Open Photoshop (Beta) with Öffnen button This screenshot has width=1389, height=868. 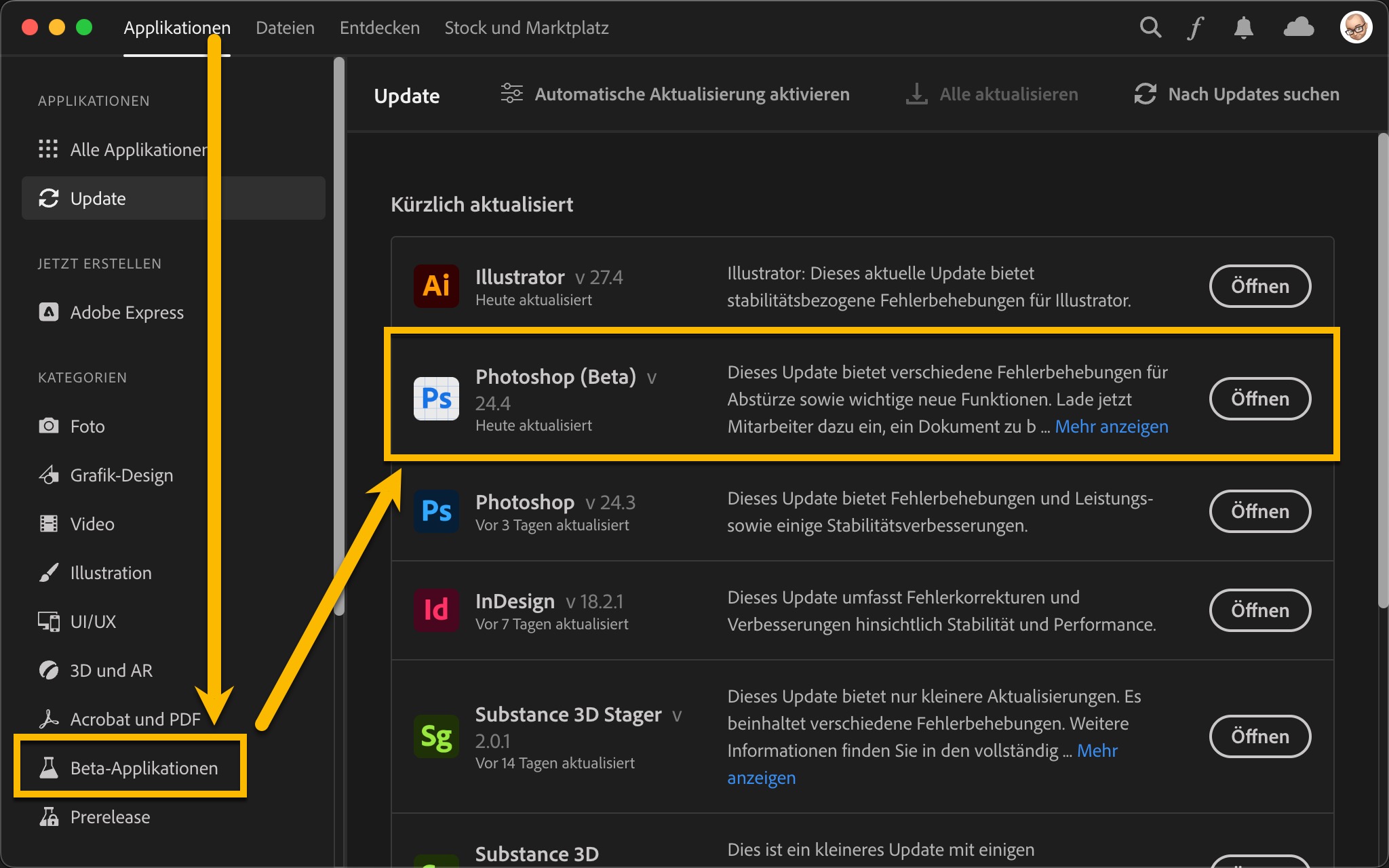pos(1259,399)
